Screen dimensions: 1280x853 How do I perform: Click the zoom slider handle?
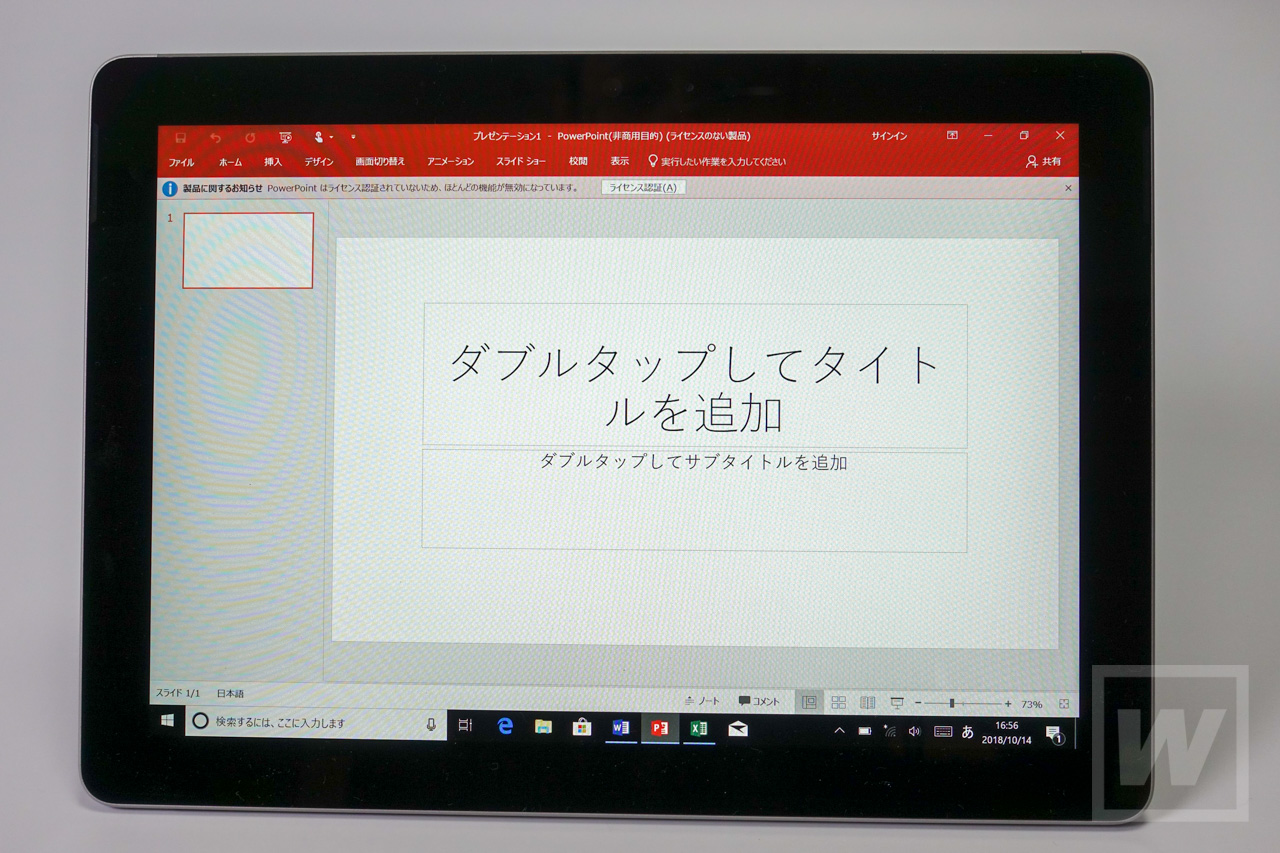click(951, 704)
